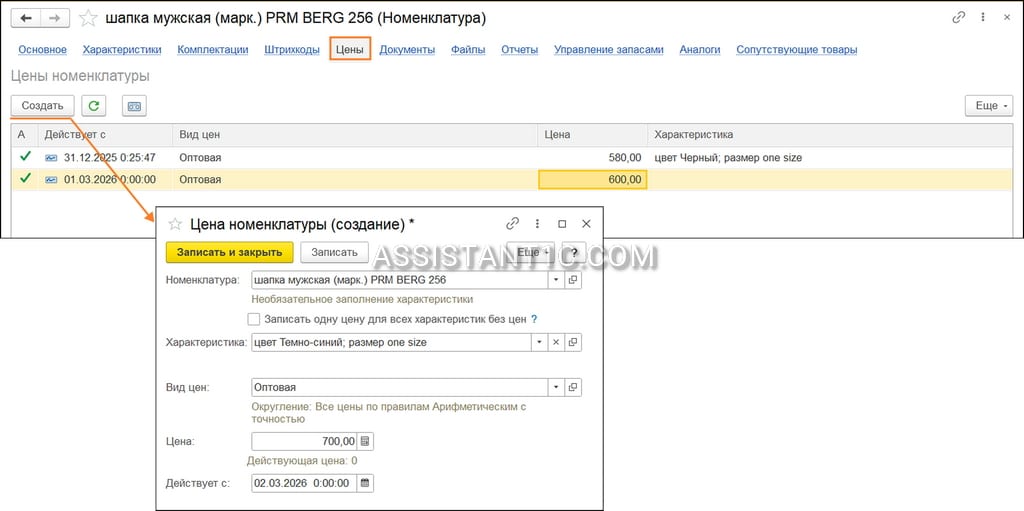Enable 'Записать одну цену для всех характеристик'
The image size is (1024, 511).
tap(254, 320)
